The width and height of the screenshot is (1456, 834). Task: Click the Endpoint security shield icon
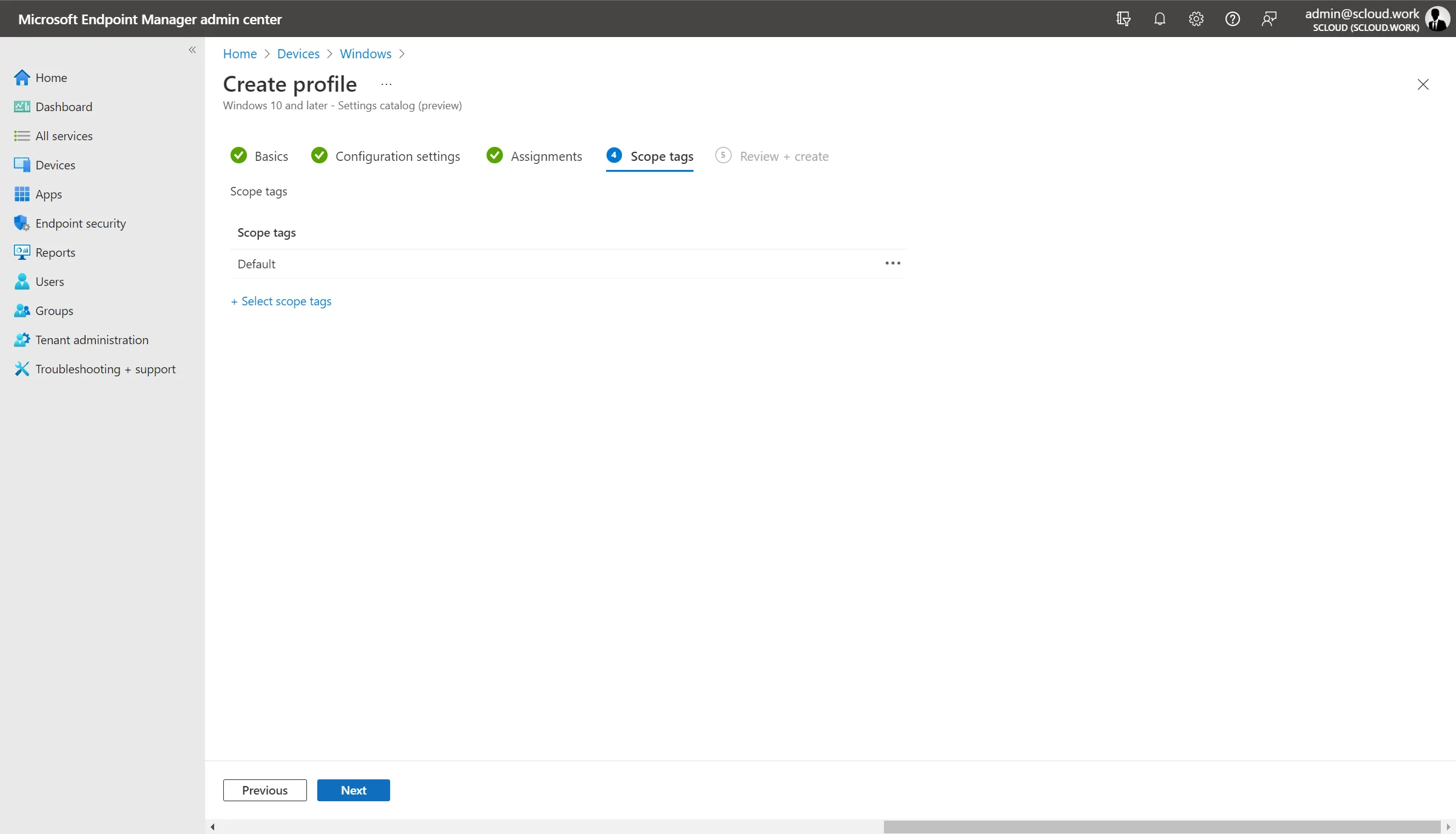pyautogui.click(x=22, y=223)
